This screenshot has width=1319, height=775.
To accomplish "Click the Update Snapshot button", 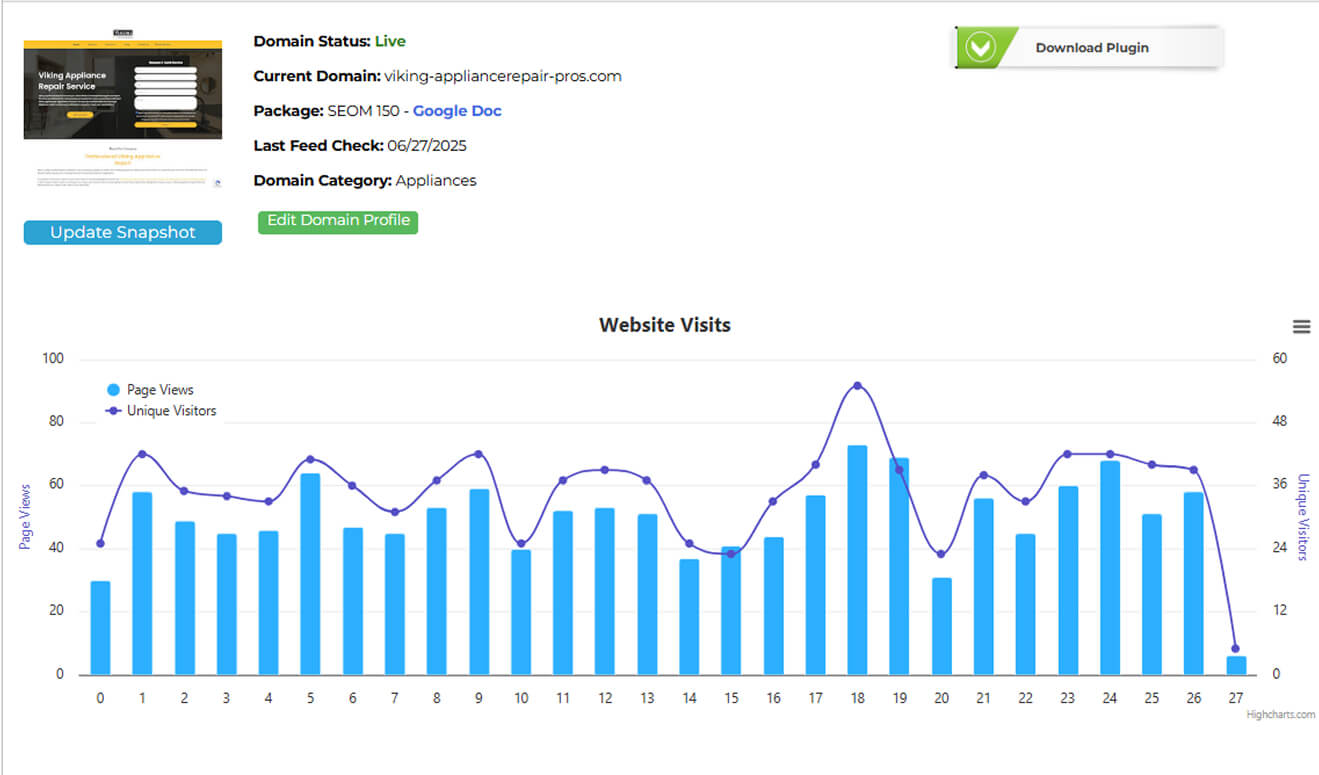I will 123,233.
